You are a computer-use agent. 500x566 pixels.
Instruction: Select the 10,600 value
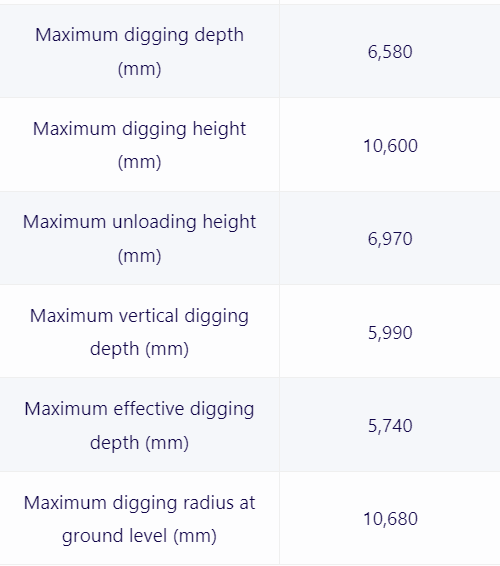click(390, 146)
